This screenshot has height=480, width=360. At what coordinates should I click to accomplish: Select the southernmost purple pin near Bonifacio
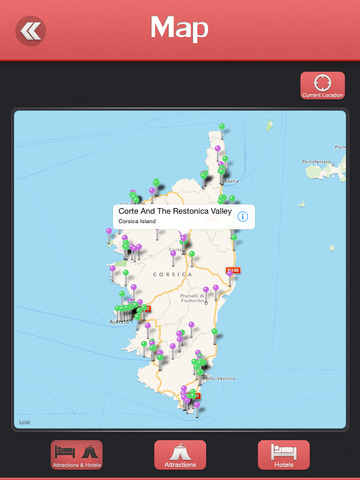point(197,404)
